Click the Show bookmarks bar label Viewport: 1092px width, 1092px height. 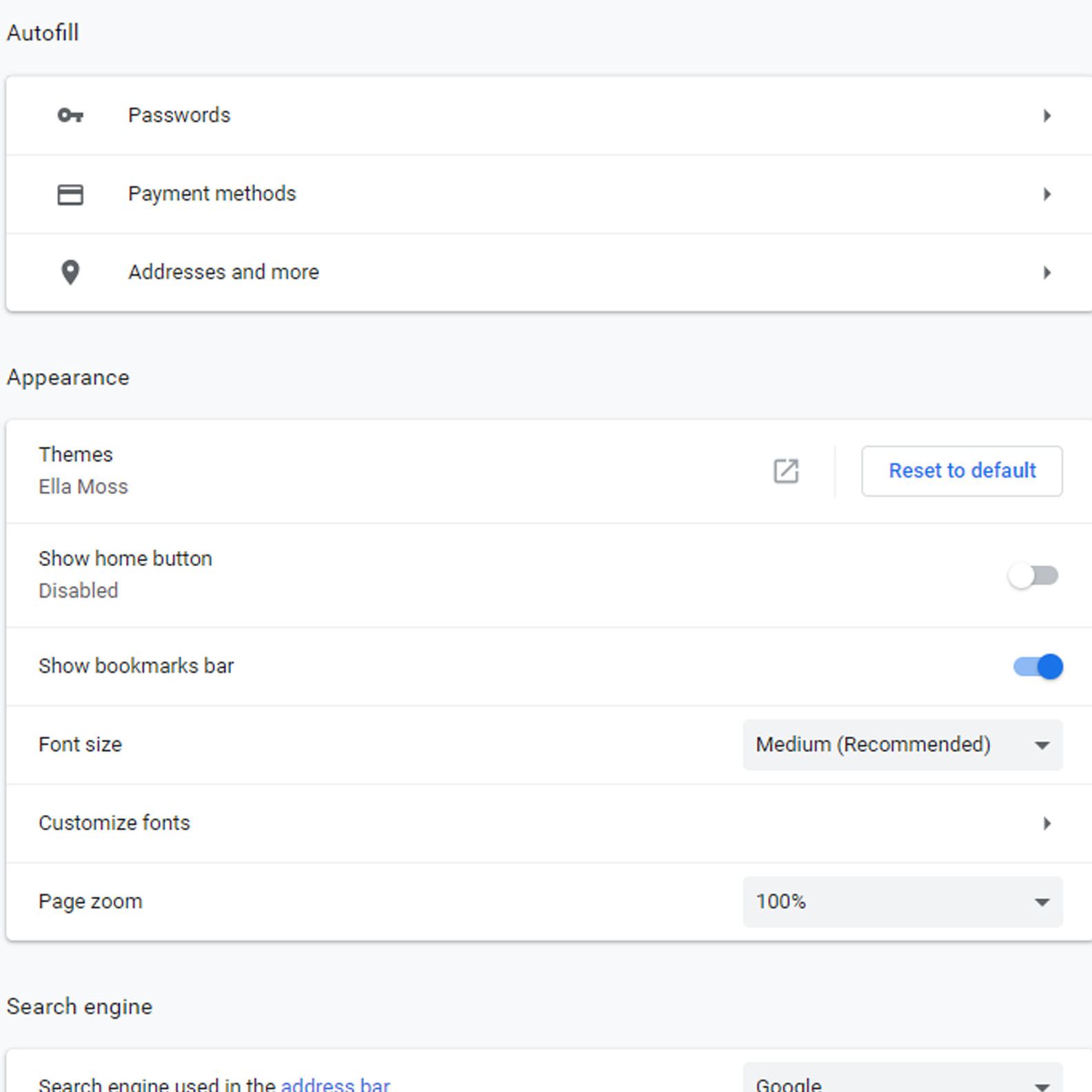coord(136,666)
